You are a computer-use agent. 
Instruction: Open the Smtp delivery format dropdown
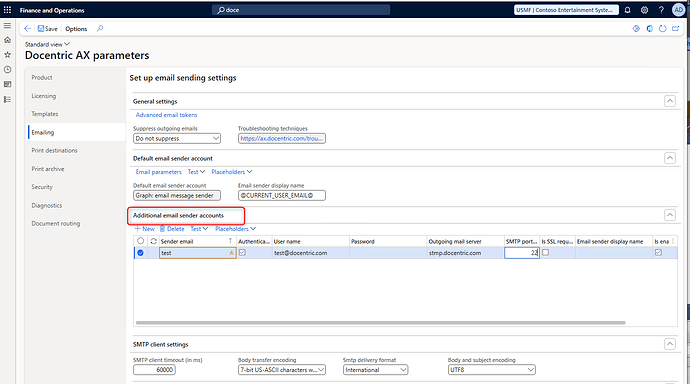click(x=375, y=369)
